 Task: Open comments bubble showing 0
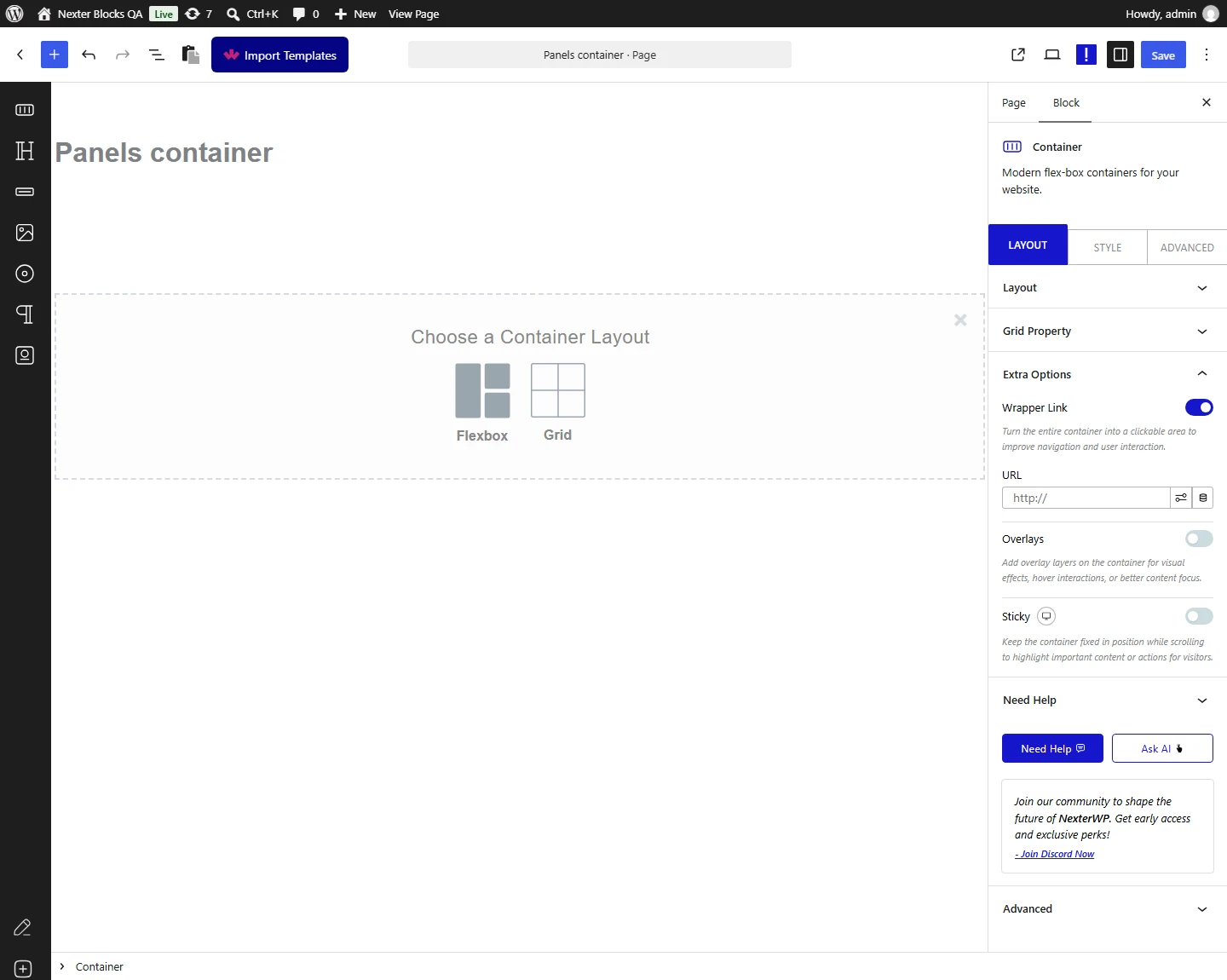coord(306,14)
